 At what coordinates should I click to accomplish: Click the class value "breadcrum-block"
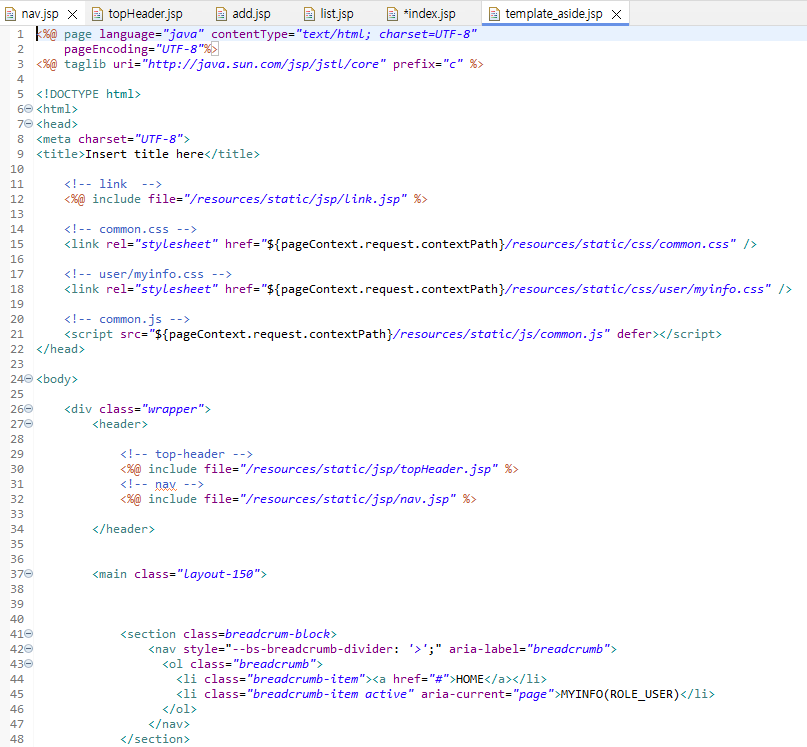(277, 634)
